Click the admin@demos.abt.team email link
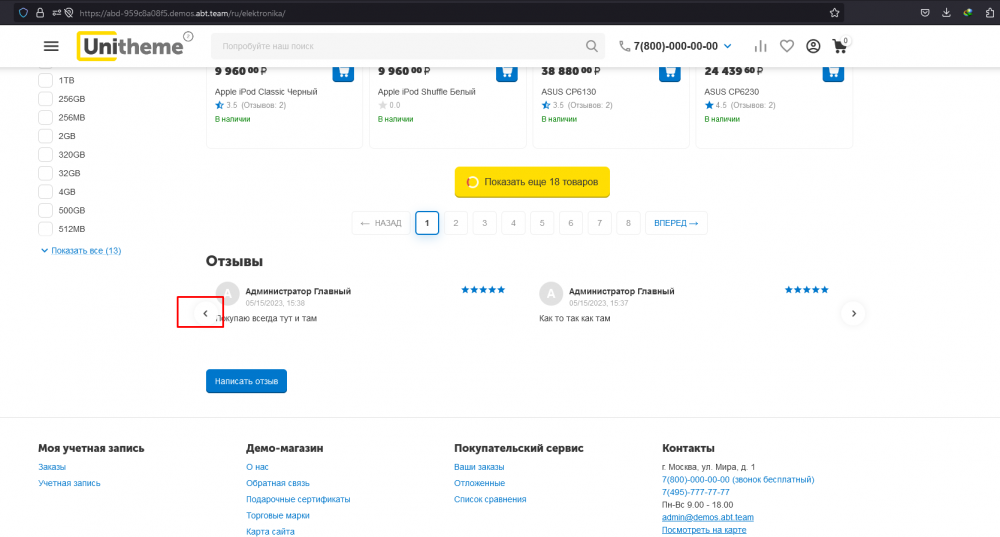This screenshot has height=537, width=1000. click(x=707, y=517)
